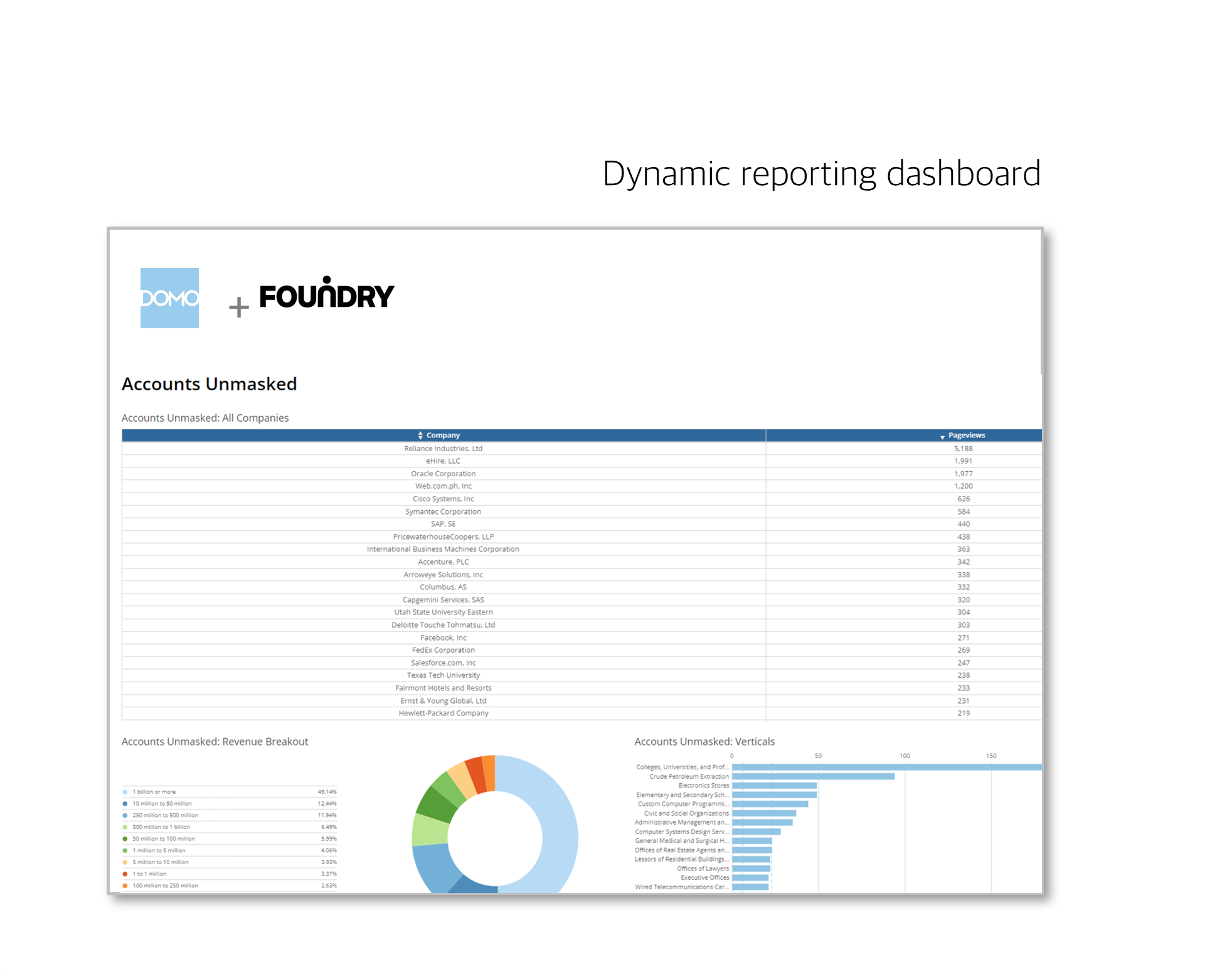Select the 500 million to 1 billion legend entry
The width and height of the screenshot is (1232, 974).
[230, 827]
